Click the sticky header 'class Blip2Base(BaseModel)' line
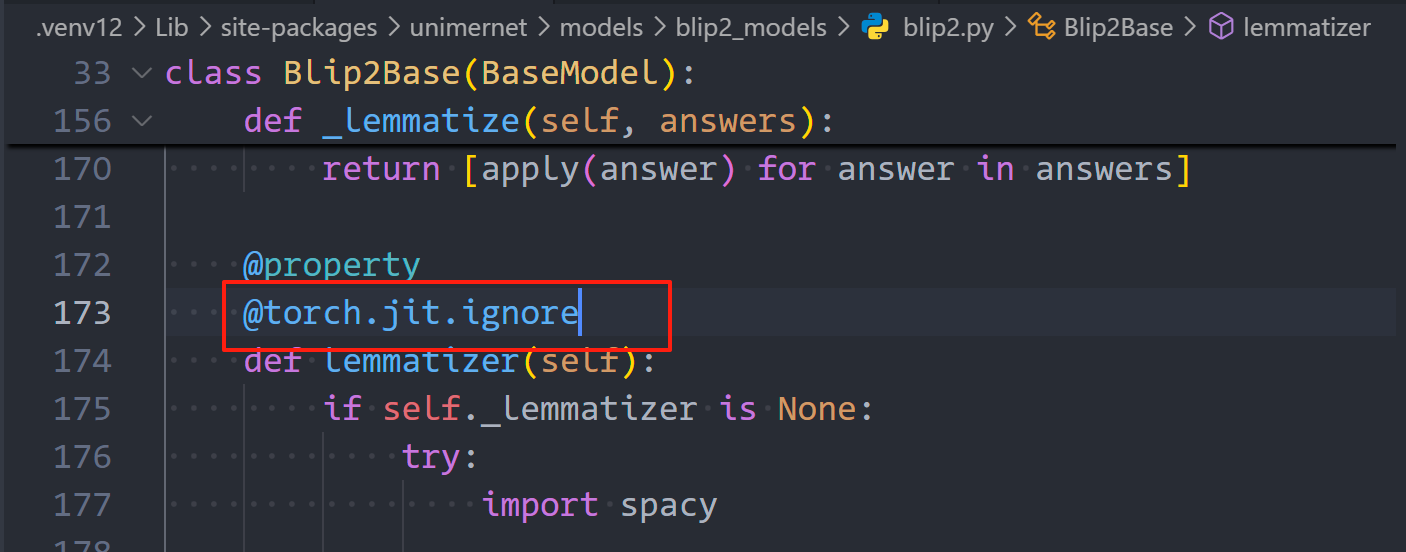The image size is (1406, 552). 429,73
